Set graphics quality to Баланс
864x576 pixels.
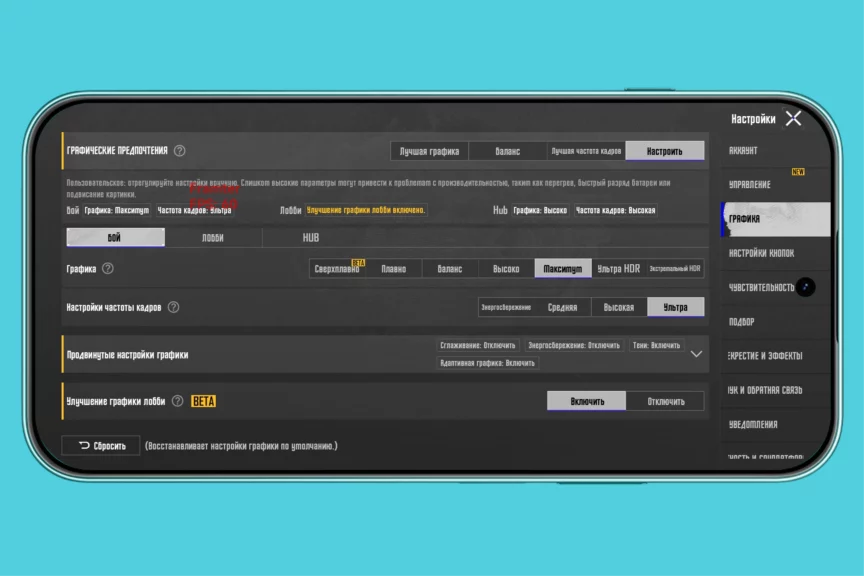450,268
